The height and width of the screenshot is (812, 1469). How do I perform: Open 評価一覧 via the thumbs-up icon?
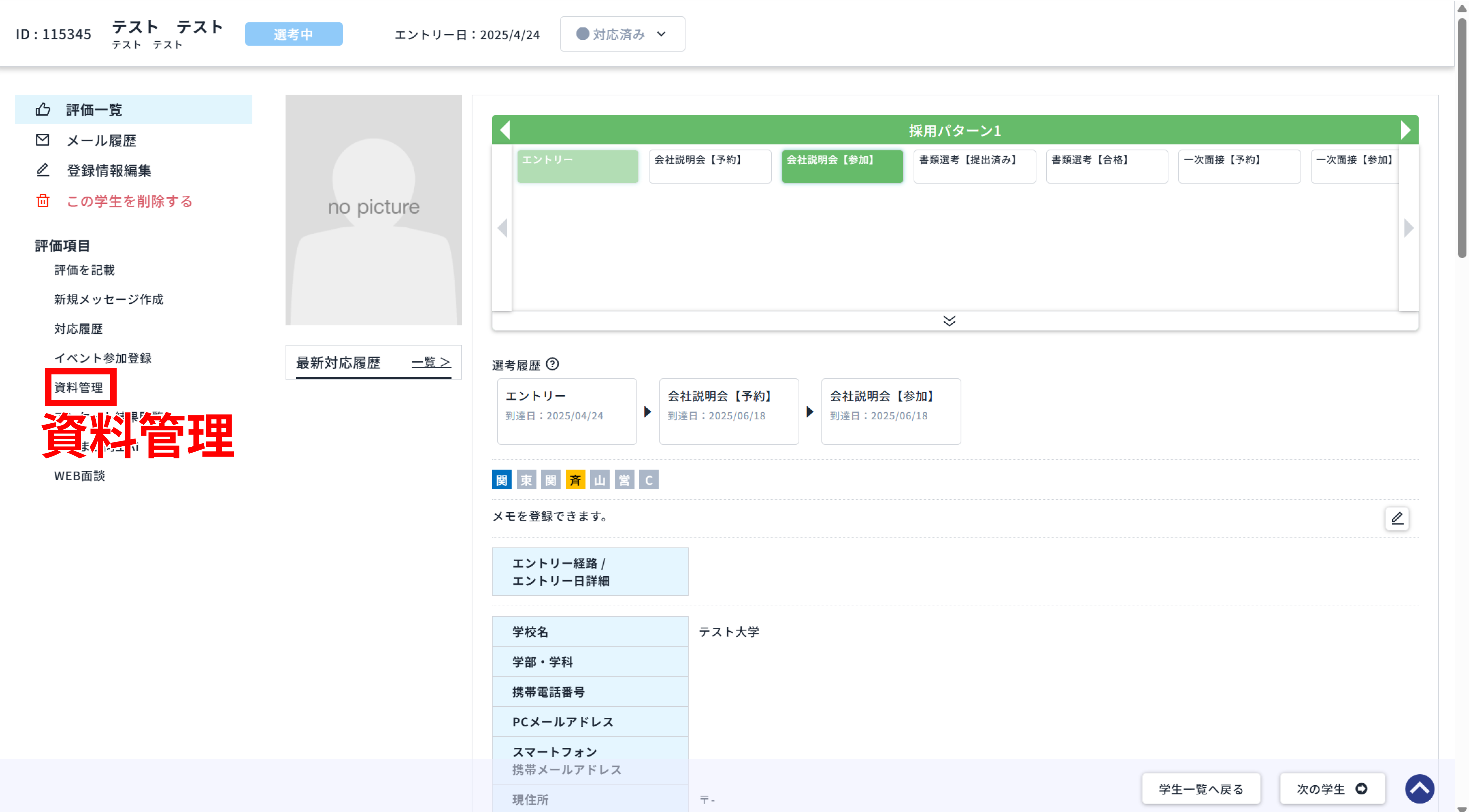43,109
